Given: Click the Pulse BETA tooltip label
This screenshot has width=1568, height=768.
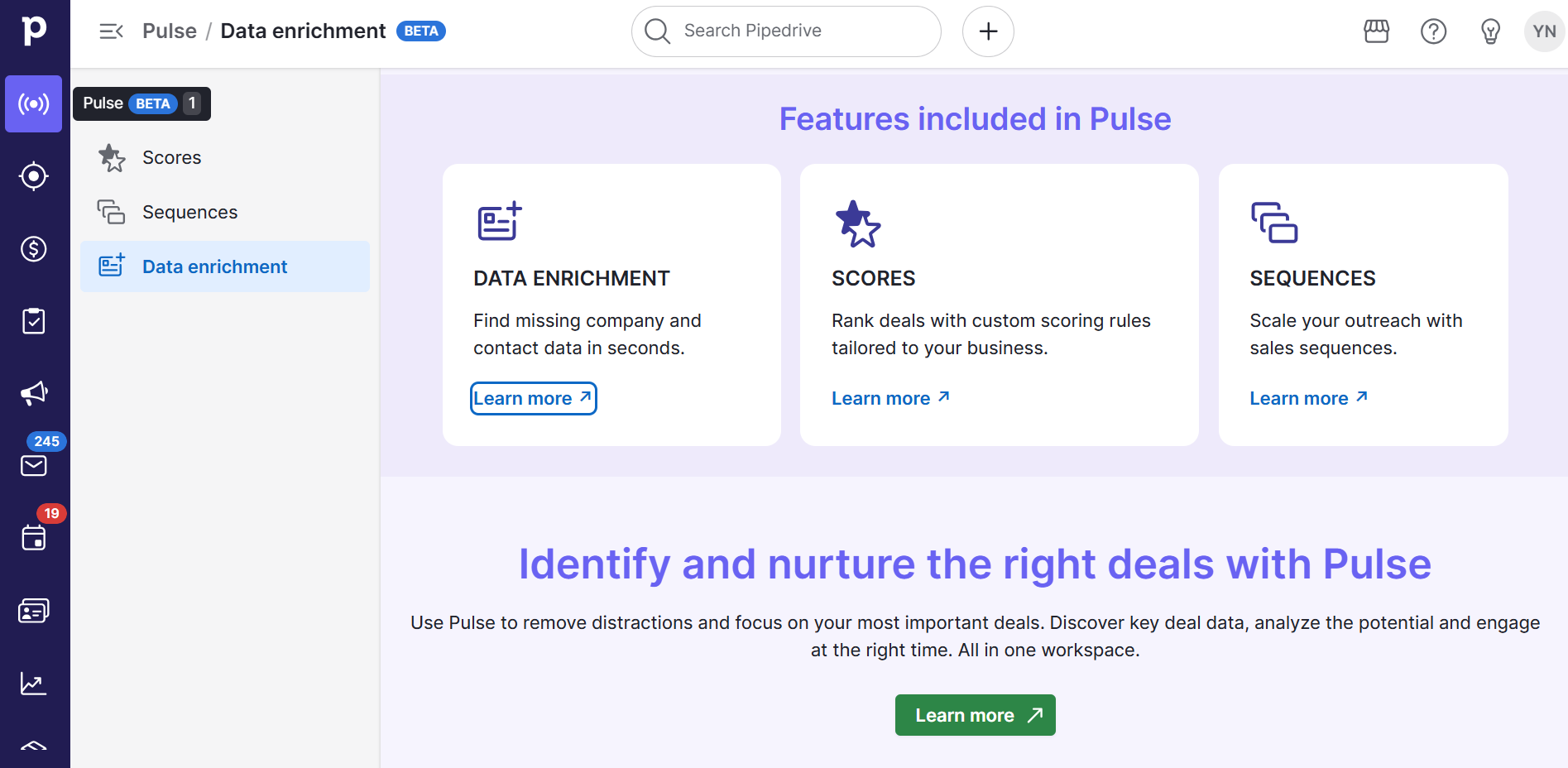Looking at the screenshot, I should click(141, 103).
